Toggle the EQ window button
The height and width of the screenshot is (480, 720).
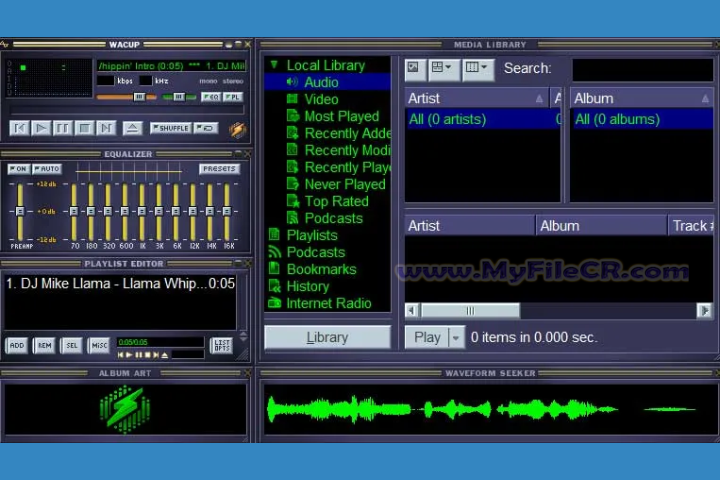(x=211, y=97)
